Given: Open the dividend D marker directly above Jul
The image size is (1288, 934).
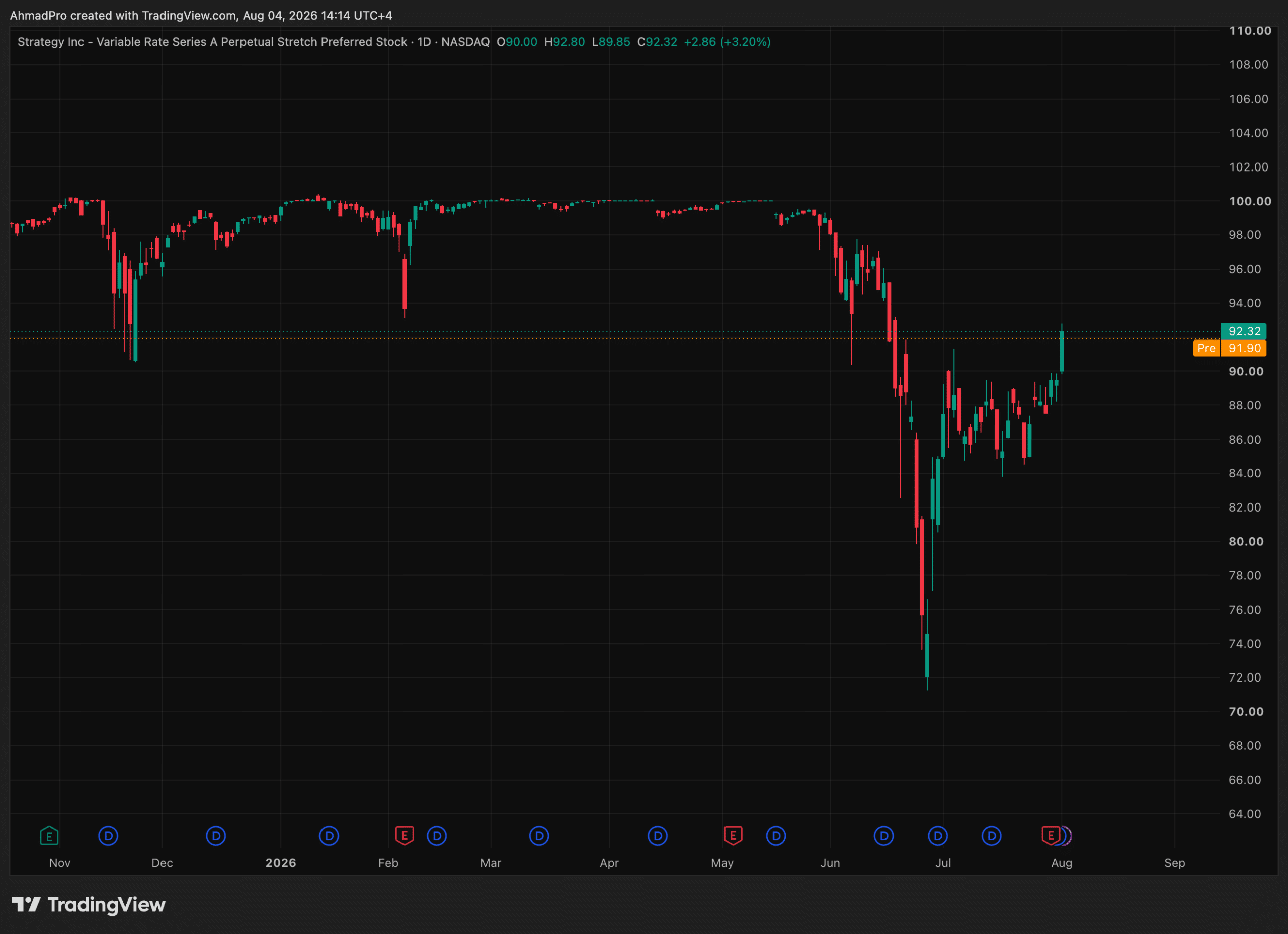Looking at the screenshot, I should point(938,836).
